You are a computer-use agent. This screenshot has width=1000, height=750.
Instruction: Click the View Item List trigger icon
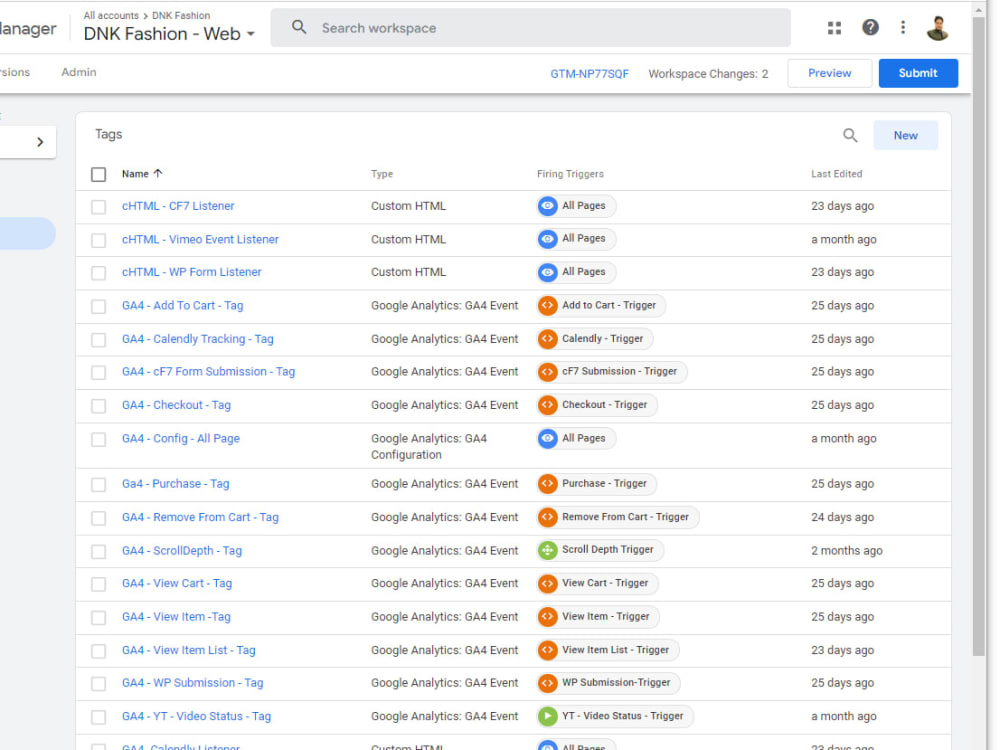point(547,650)
